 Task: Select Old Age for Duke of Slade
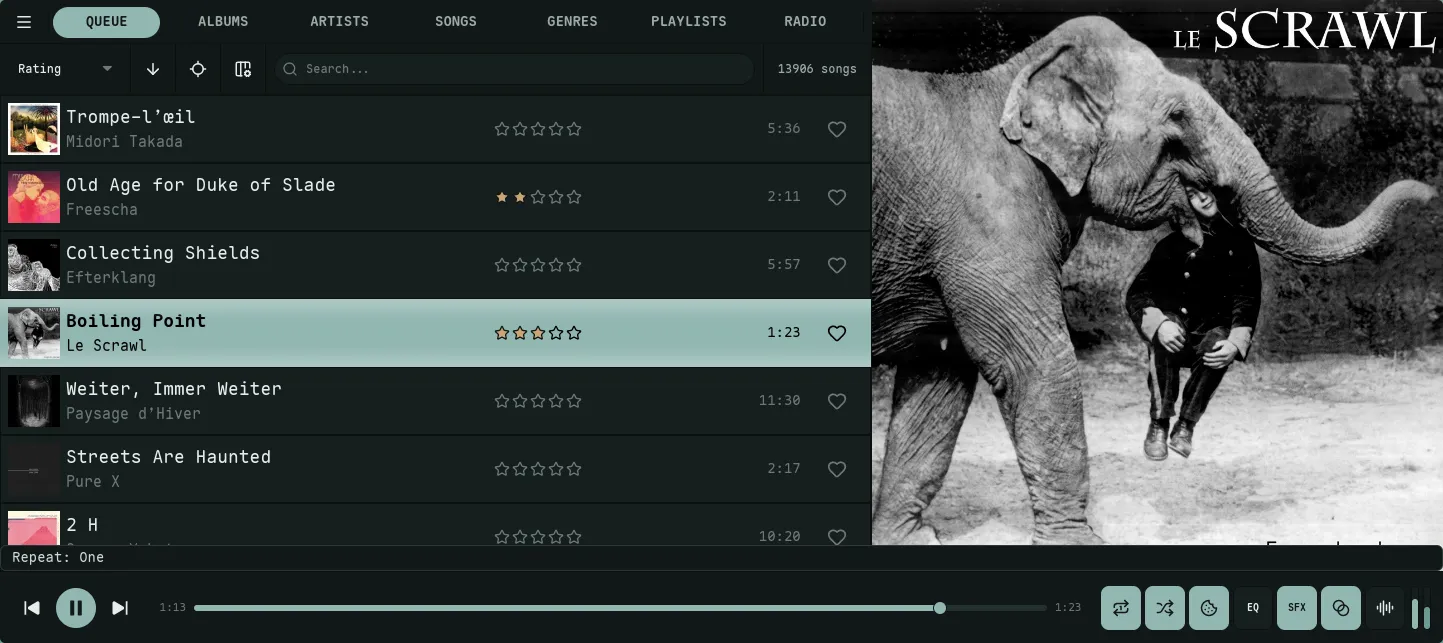pyautogui.click(x=200, y=185)
